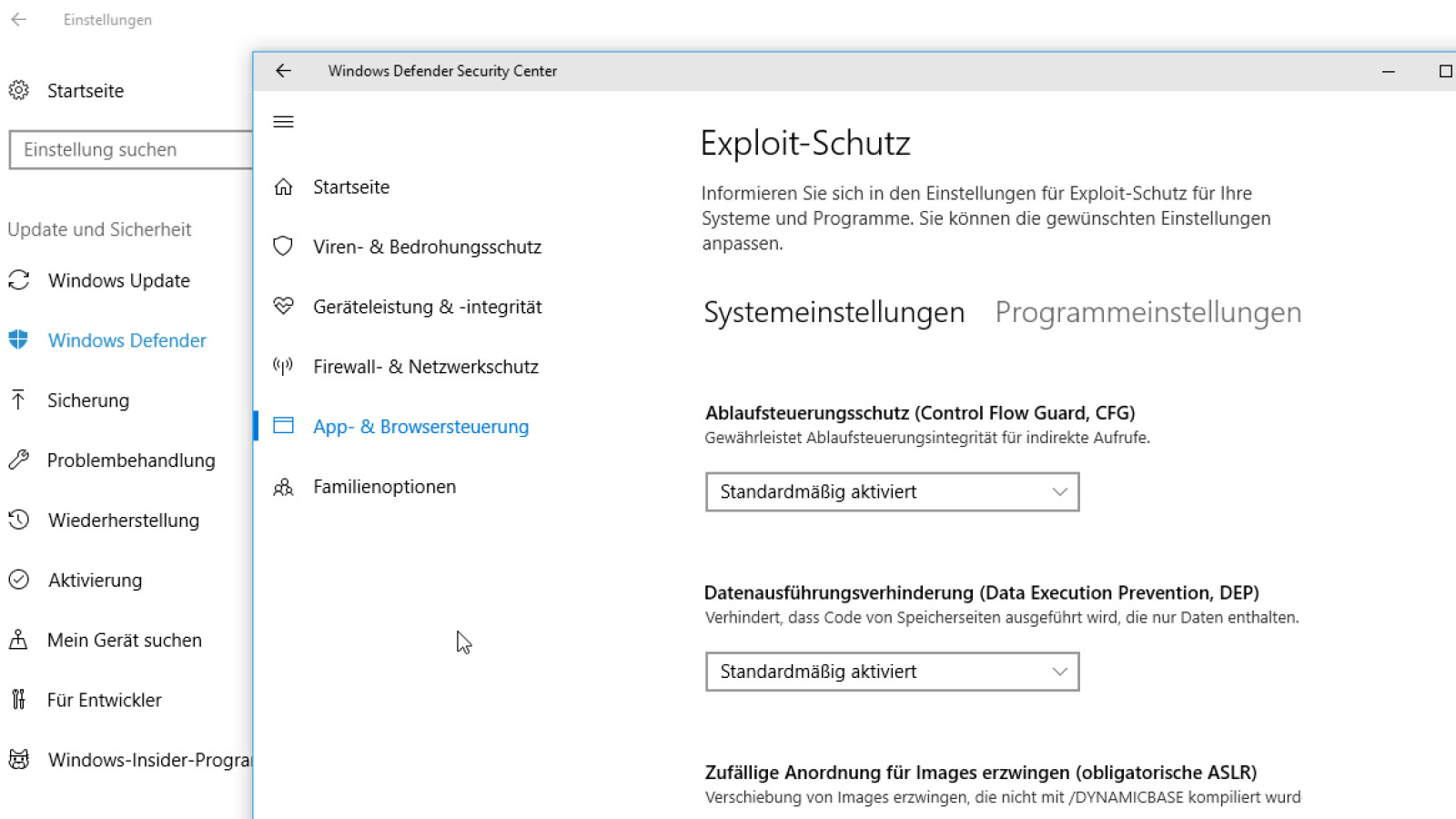Screen dimensions: 1456x819
Task: Click the shield icon for Viren- & Bedrohungsschutz
Action: pos(283,247)
